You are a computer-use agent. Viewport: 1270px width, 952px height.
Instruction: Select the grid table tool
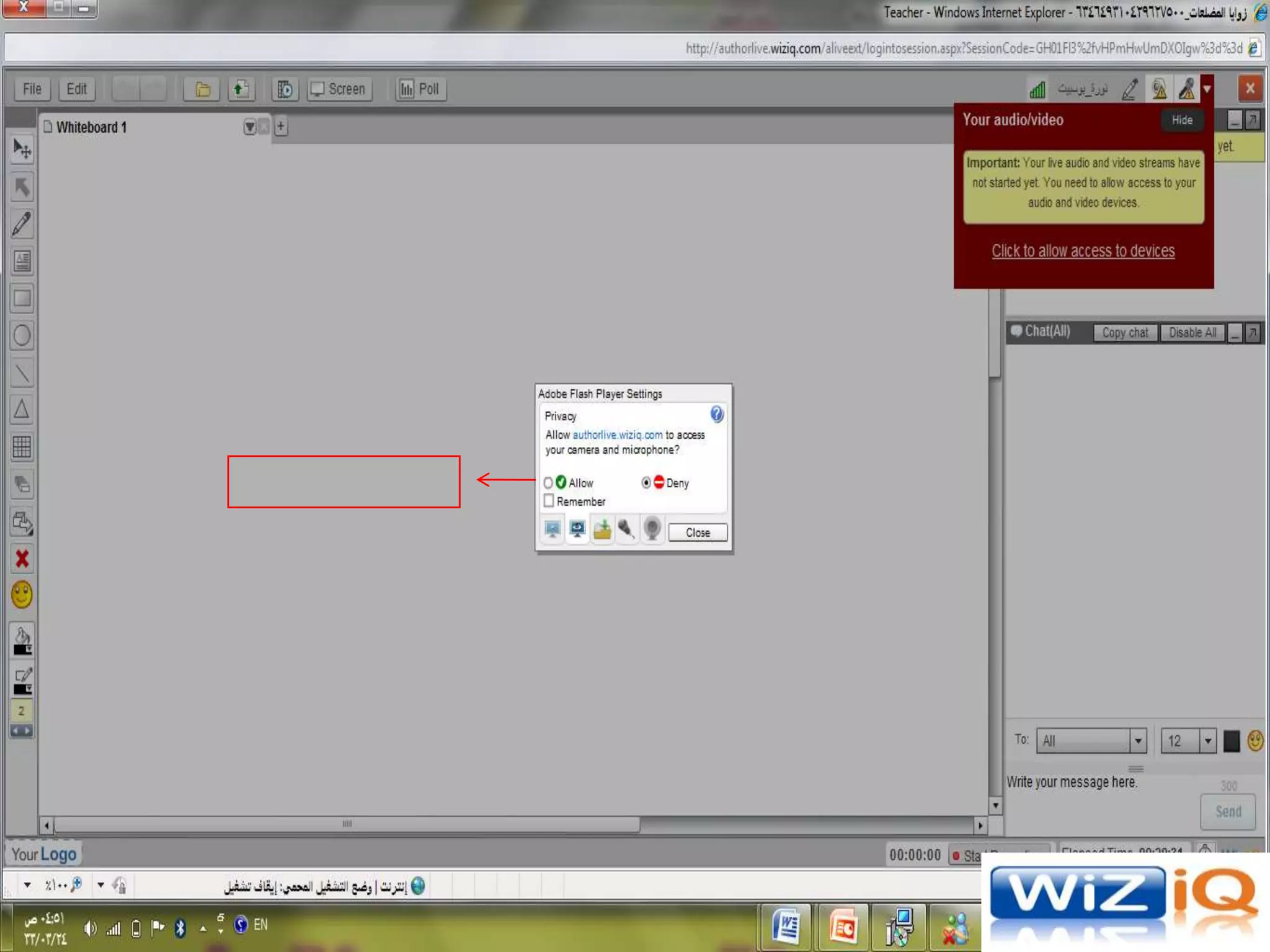[x=22, y=447]
